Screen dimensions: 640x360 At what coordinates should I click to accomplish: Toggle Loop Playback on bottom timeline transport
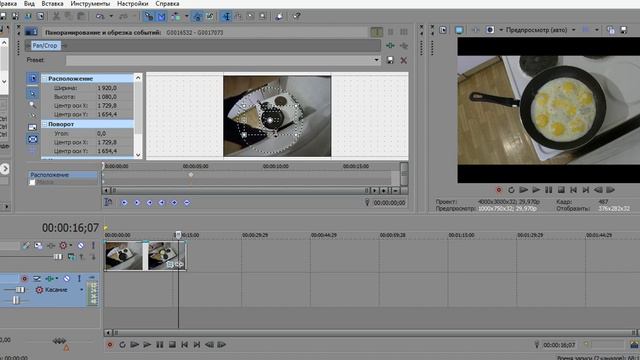coord(122,345)
